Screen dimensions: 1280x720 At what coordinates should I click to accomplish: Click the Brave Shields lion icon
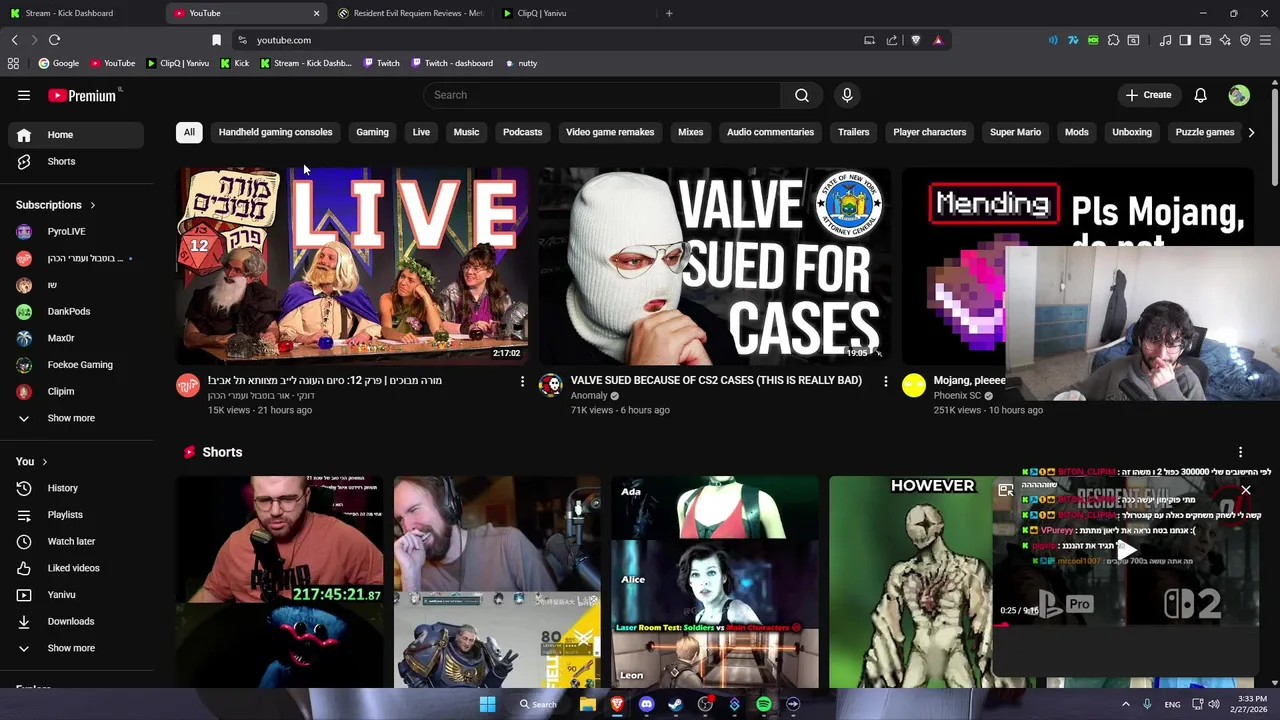pyautogui.click(x=915, y=40)
